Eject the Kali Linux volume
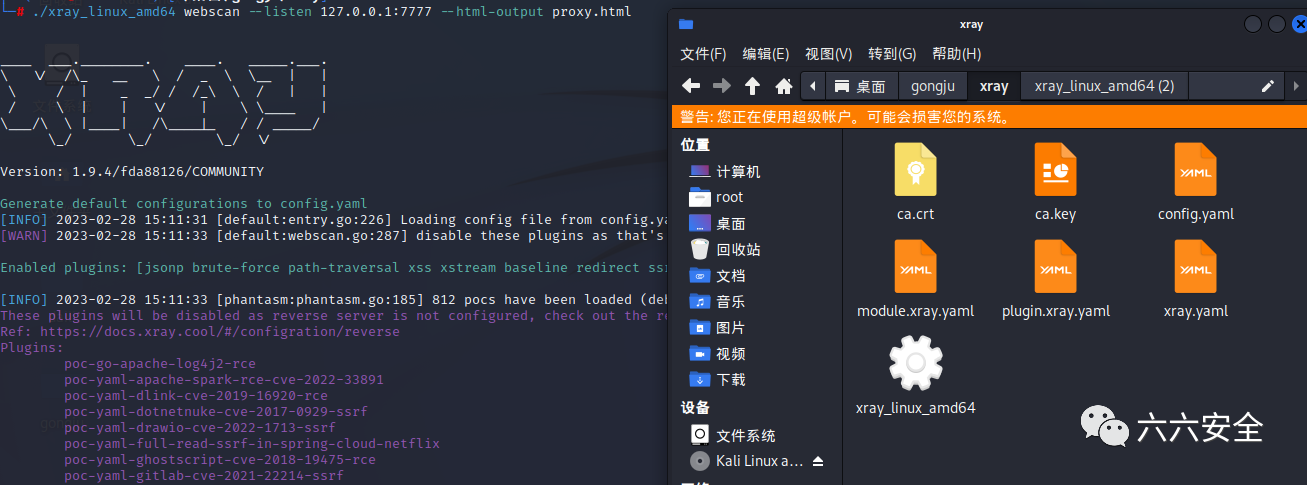This screenshot has width=1307, height=485. [x=818, y=461]
